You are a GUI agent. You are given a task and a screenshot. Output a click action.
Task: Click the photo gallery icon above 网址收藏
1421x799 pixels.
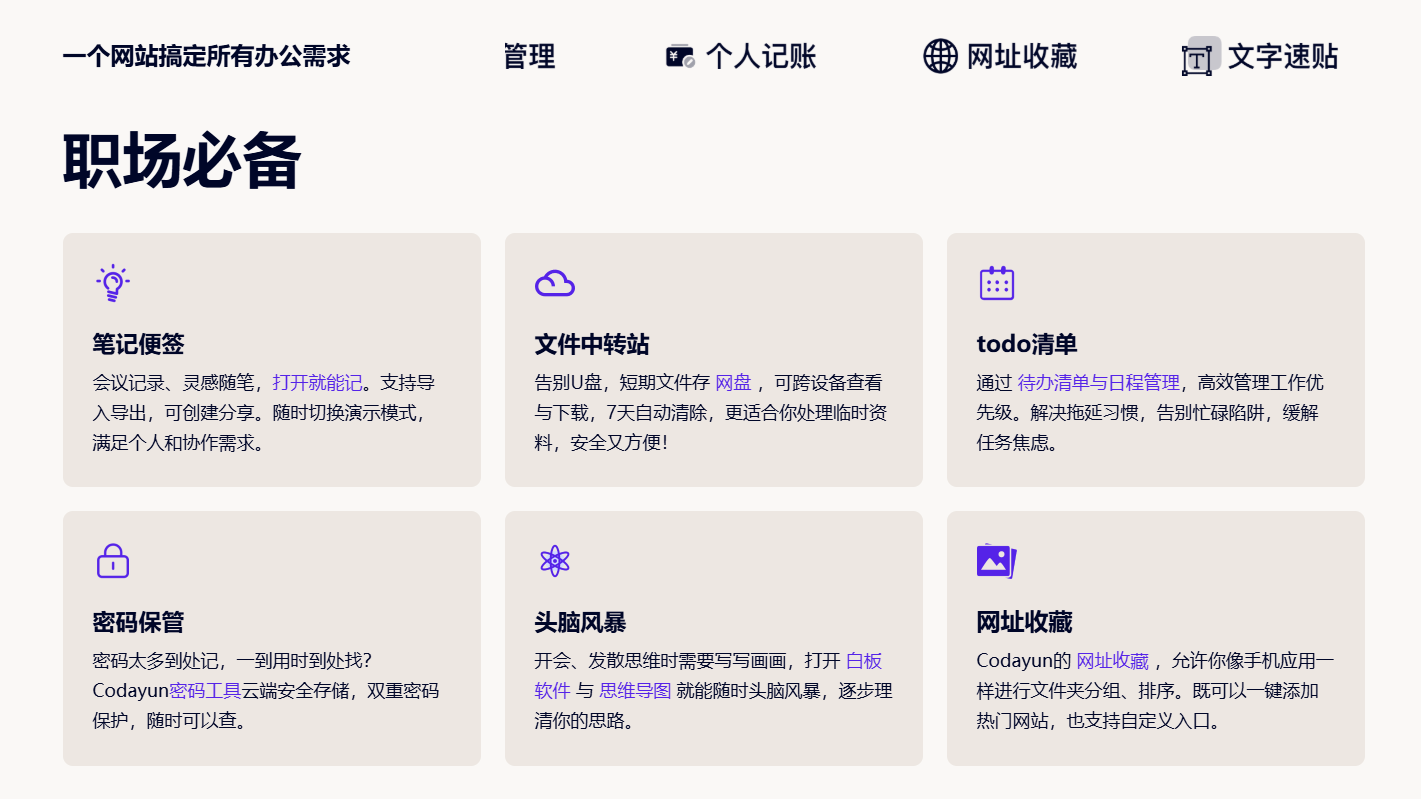[x=996, y=561]
